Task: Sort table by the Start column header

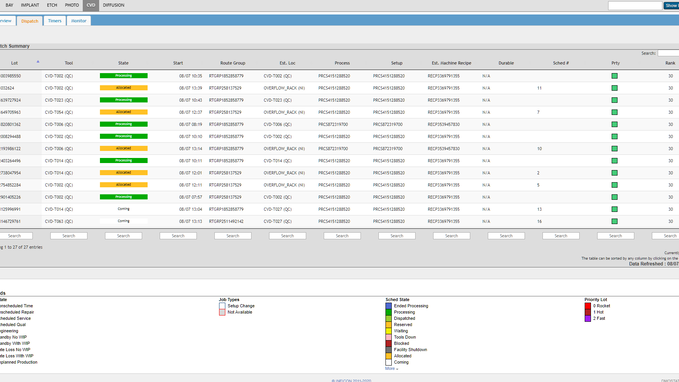Action: [x=178, y=63]
